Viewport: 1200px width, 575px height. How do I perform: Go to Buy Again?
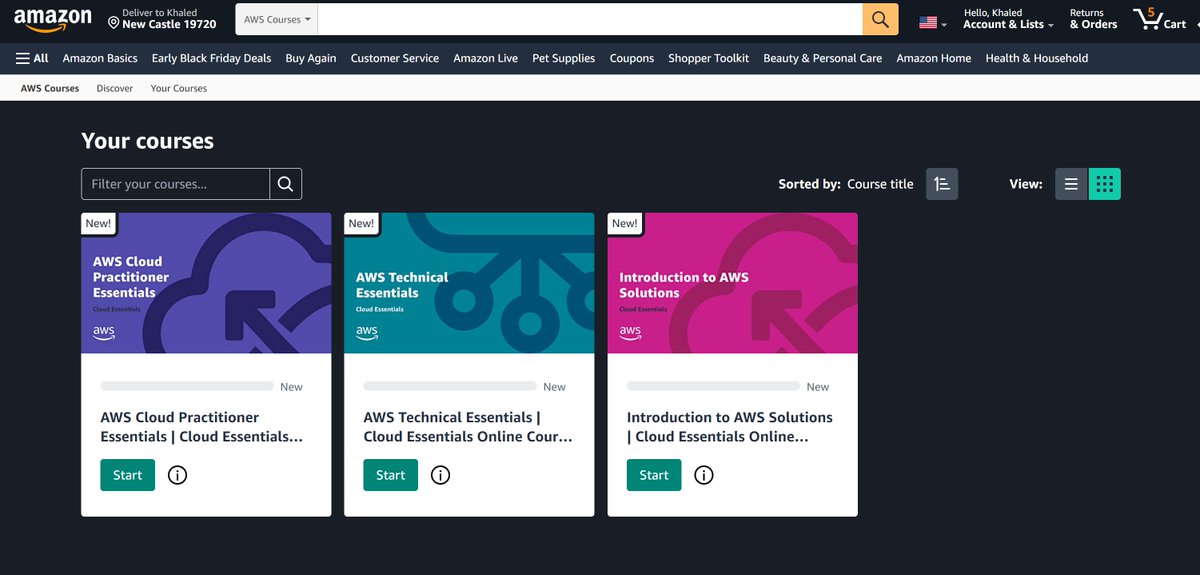311,58
